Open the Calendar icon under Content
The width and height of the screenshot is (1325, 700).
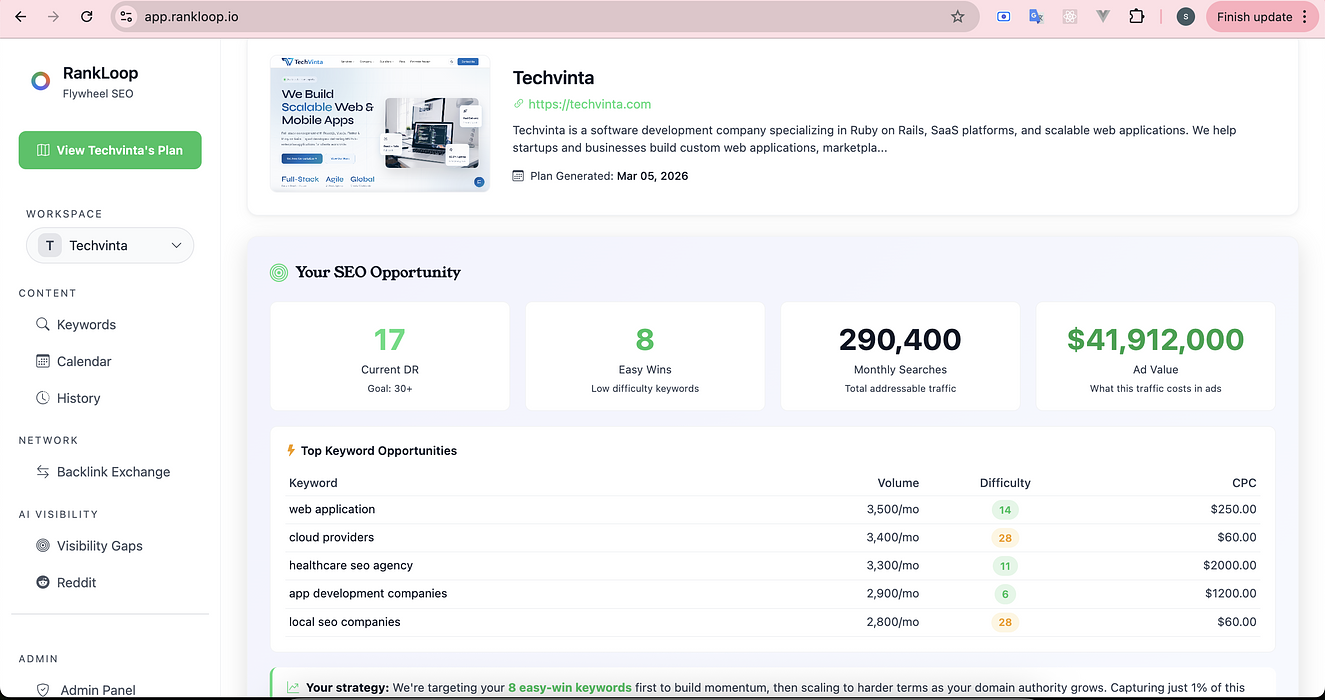(x=42, y=361)
